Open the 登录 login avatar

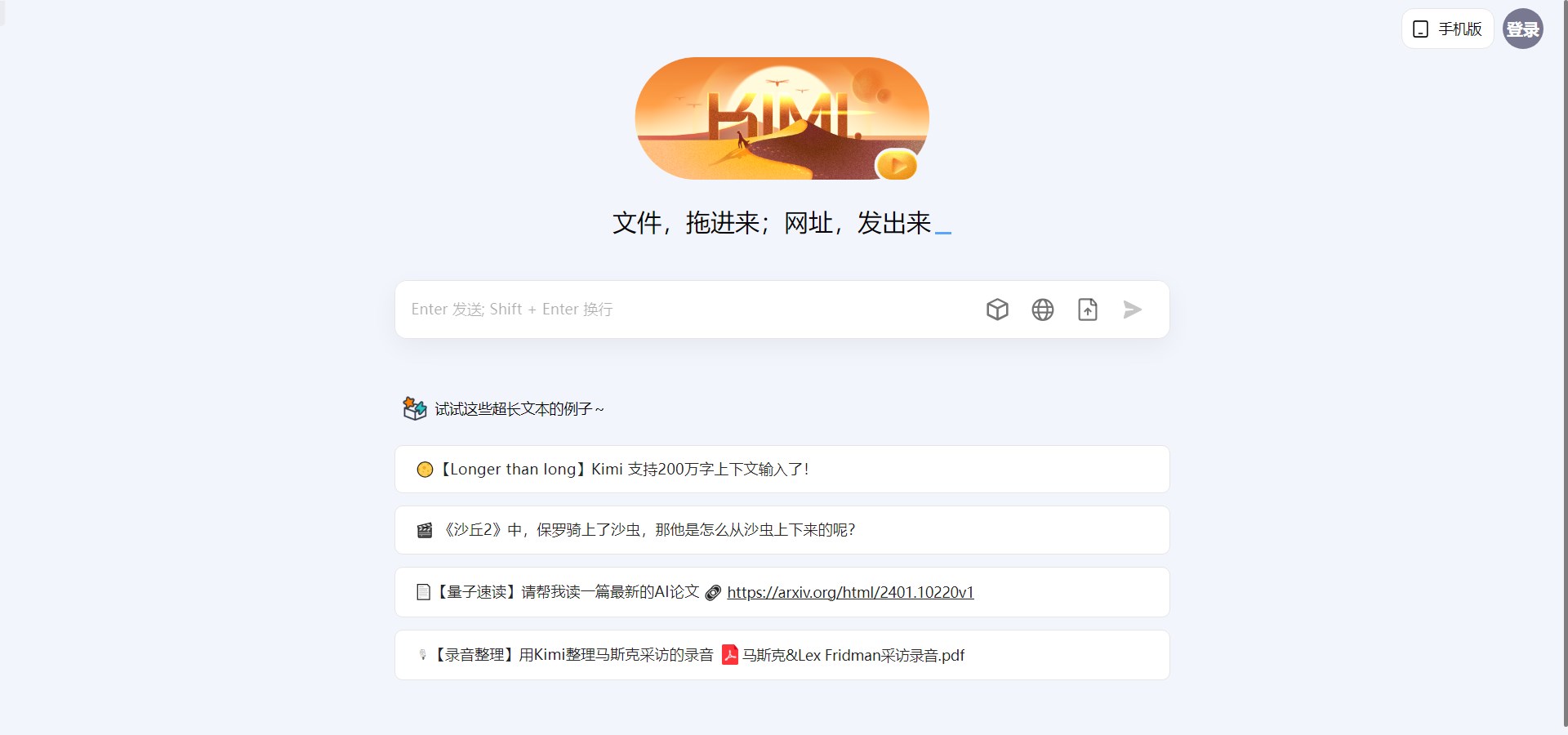(1523, 29)
